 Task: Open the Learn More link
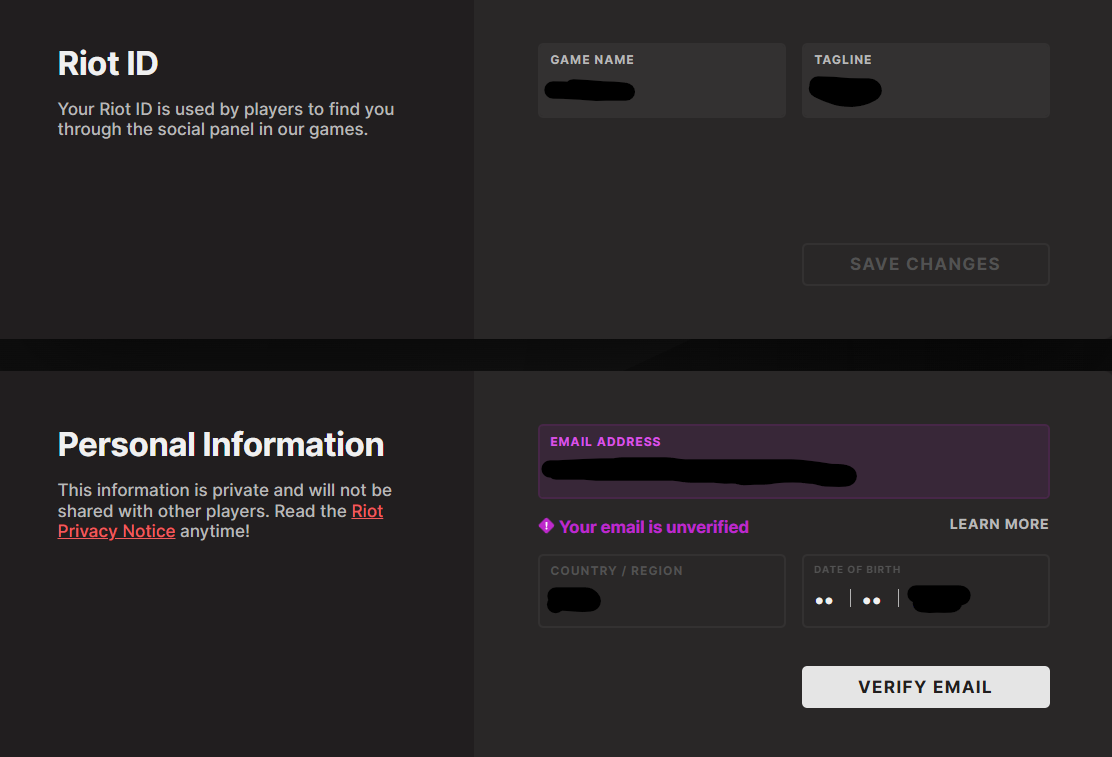click(x=999, y=524)
